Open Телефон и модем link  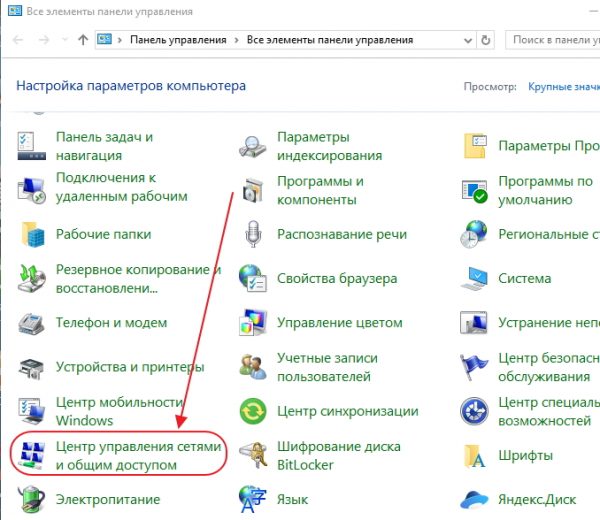[x=112, y=323]
